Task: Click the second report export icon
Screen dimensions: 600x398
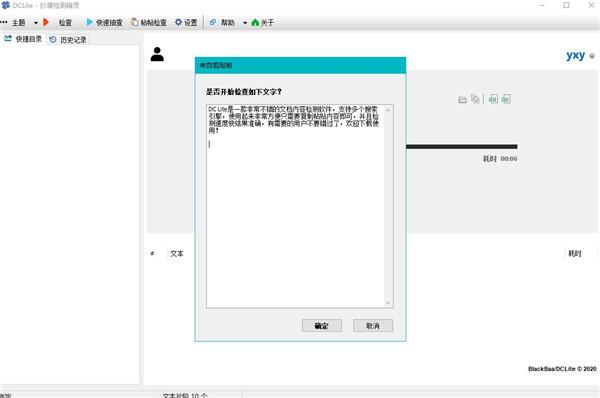Action: (x=506, y=99)
